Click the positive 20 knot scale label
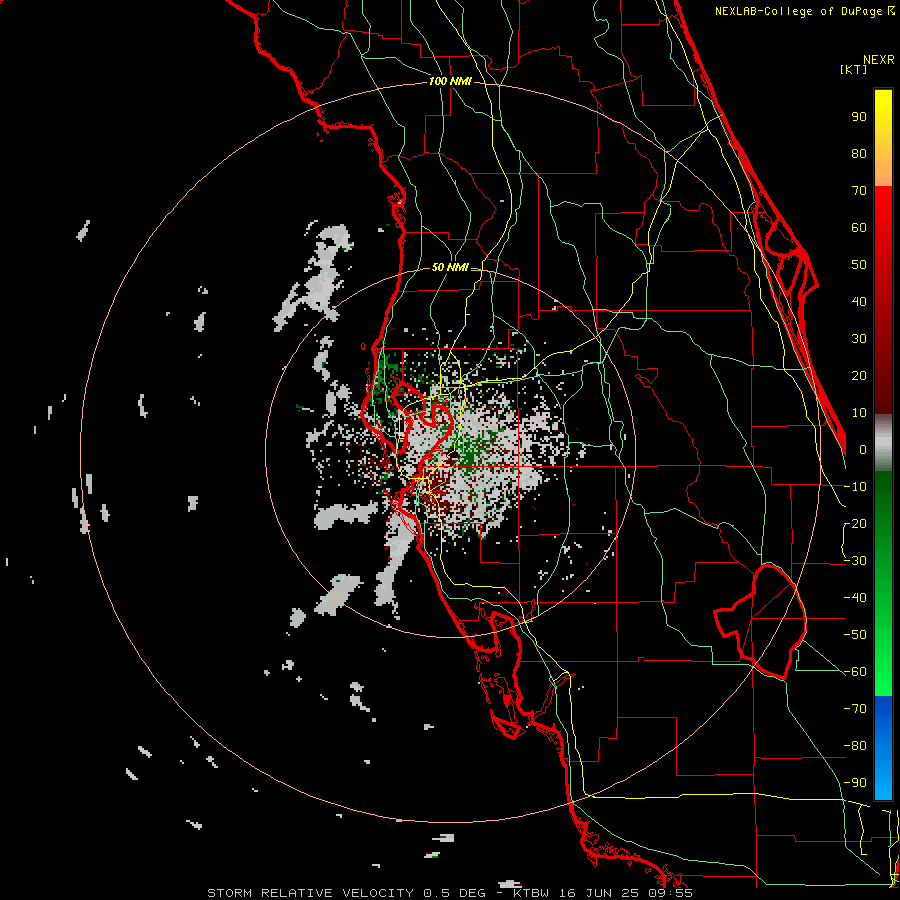 tap(859, 375)
